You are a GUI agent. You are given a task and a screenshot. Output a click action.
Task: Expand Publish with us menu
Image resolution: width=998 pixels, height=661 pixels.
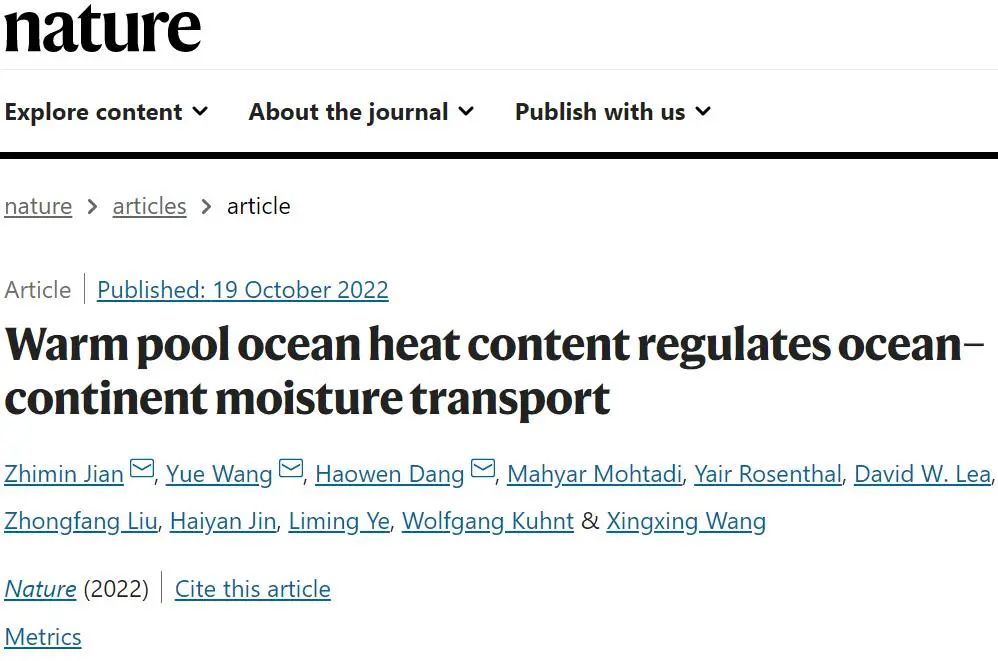pos(612,112)
